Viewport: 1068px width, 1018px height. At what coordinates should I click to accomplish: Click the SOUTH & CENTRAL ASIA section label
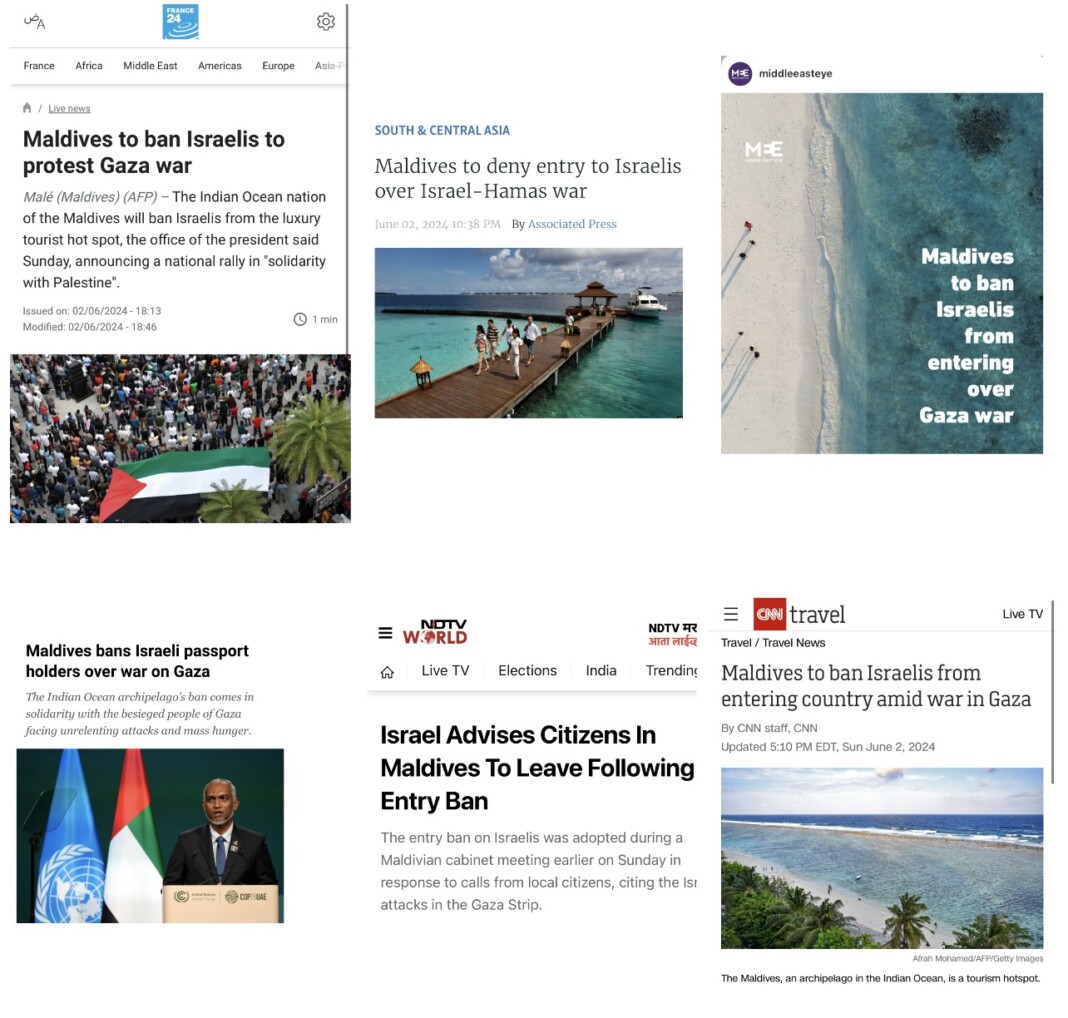pyautogui.click(x=442, y=131)
